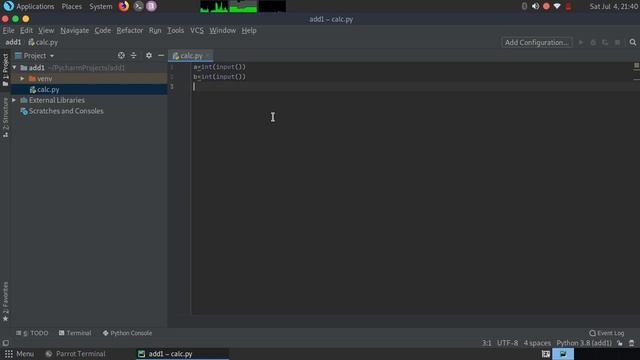This screenshot has height=360, width=640.
Task: Expand External Libraries node
Action: (14, 100)
